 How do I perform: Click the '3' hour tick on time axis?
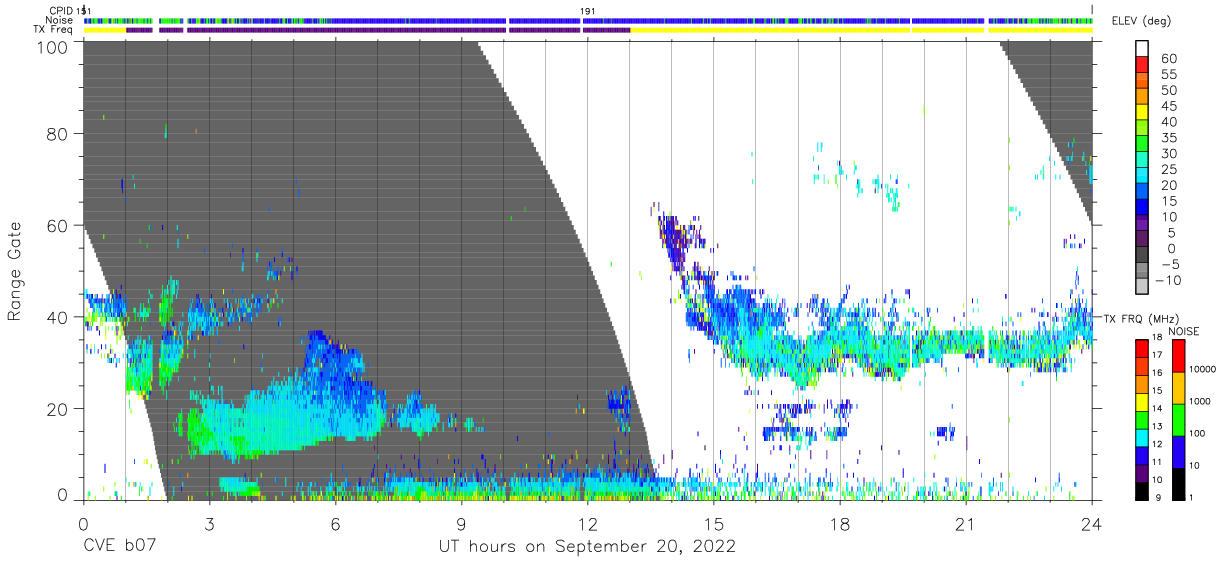coord(209,524)
